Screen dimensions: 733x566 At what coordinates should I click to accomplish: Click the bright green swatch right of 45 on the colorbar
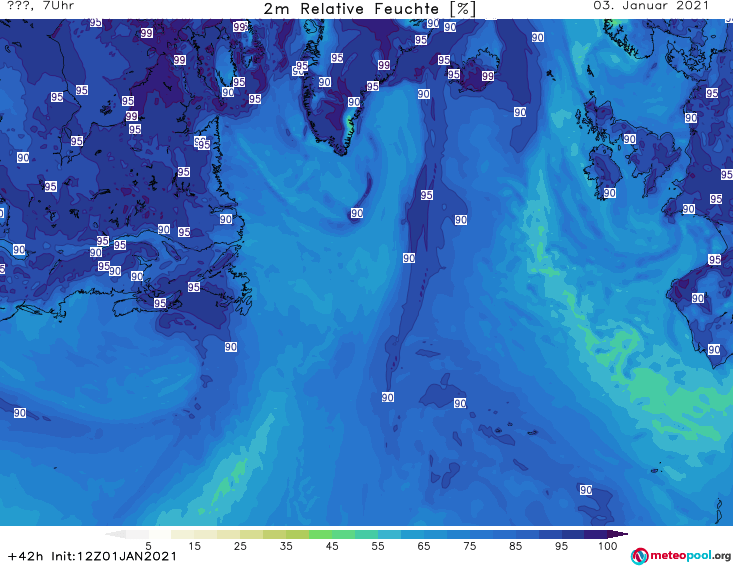pyautogui.click(x=343, y=534)
